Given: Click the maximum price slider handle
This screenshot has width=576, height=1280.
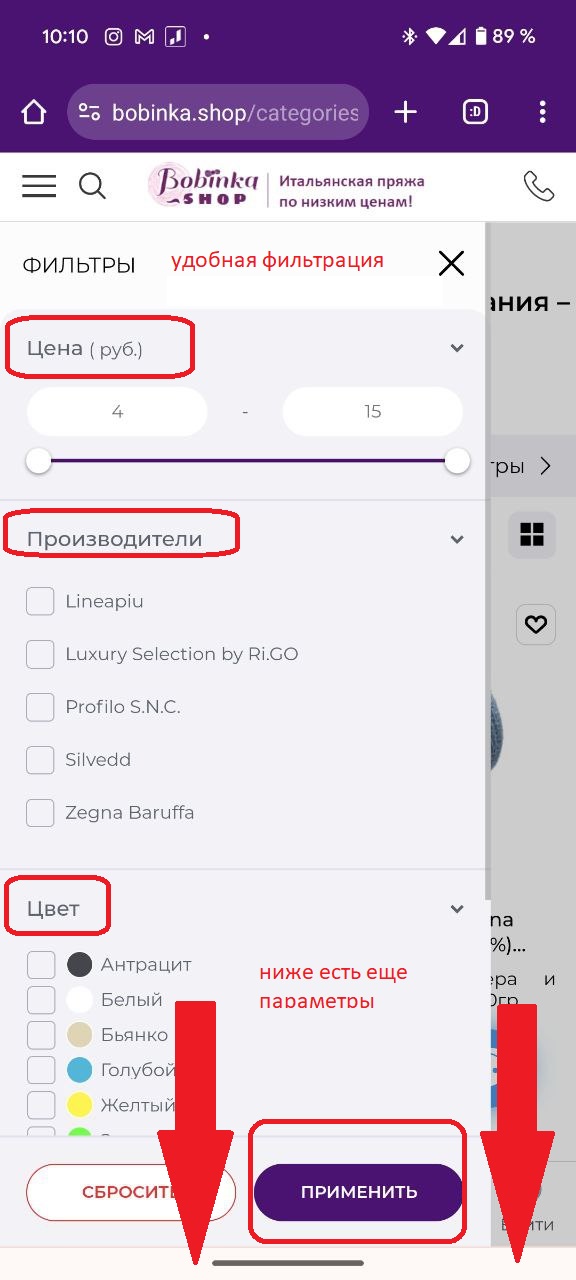Looking at the screenshot, I should point(457,461).
